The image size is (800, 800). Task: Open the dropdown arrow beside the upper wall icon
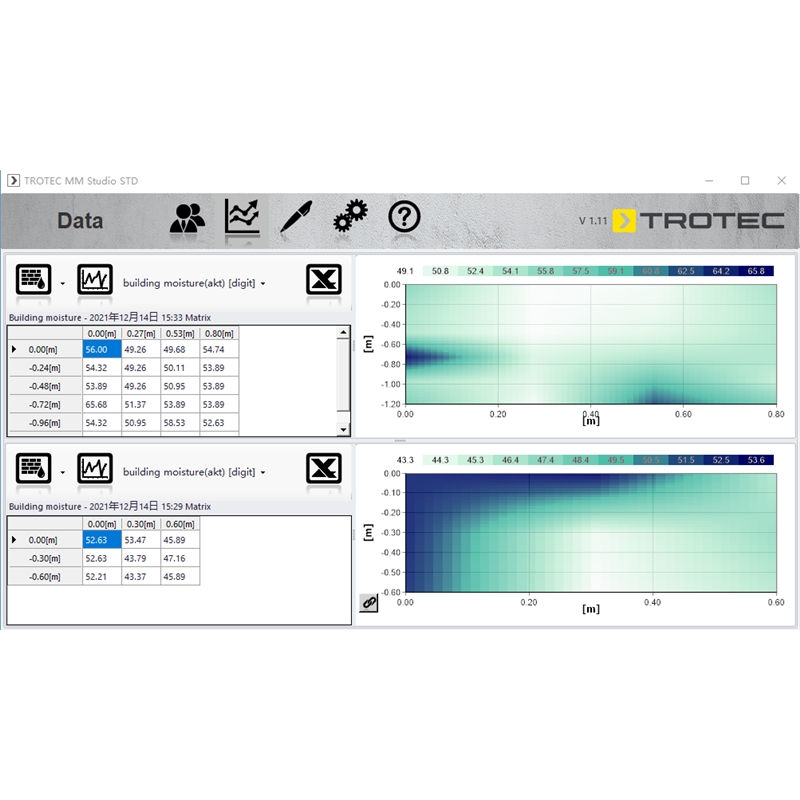click(x=62, y=284)
